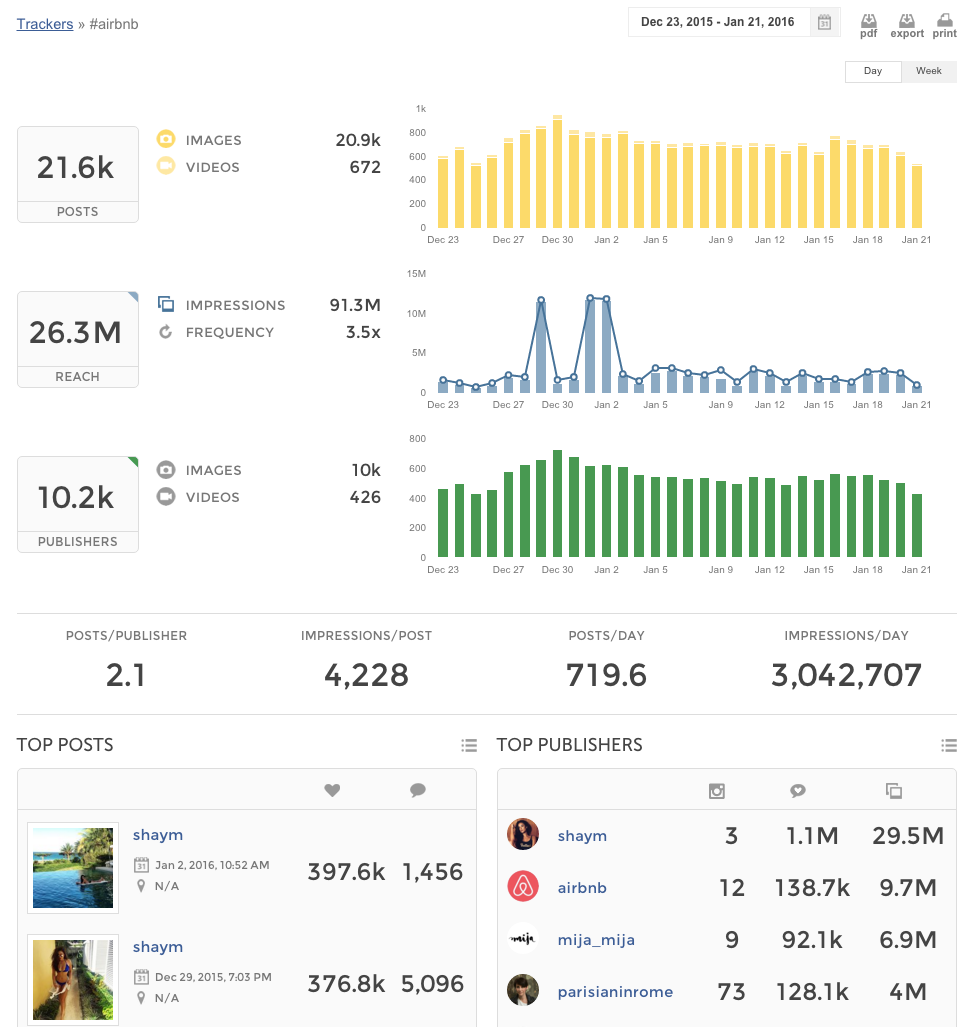Click the tallest yellow bar in Posts chart

(x=557, y=172)
